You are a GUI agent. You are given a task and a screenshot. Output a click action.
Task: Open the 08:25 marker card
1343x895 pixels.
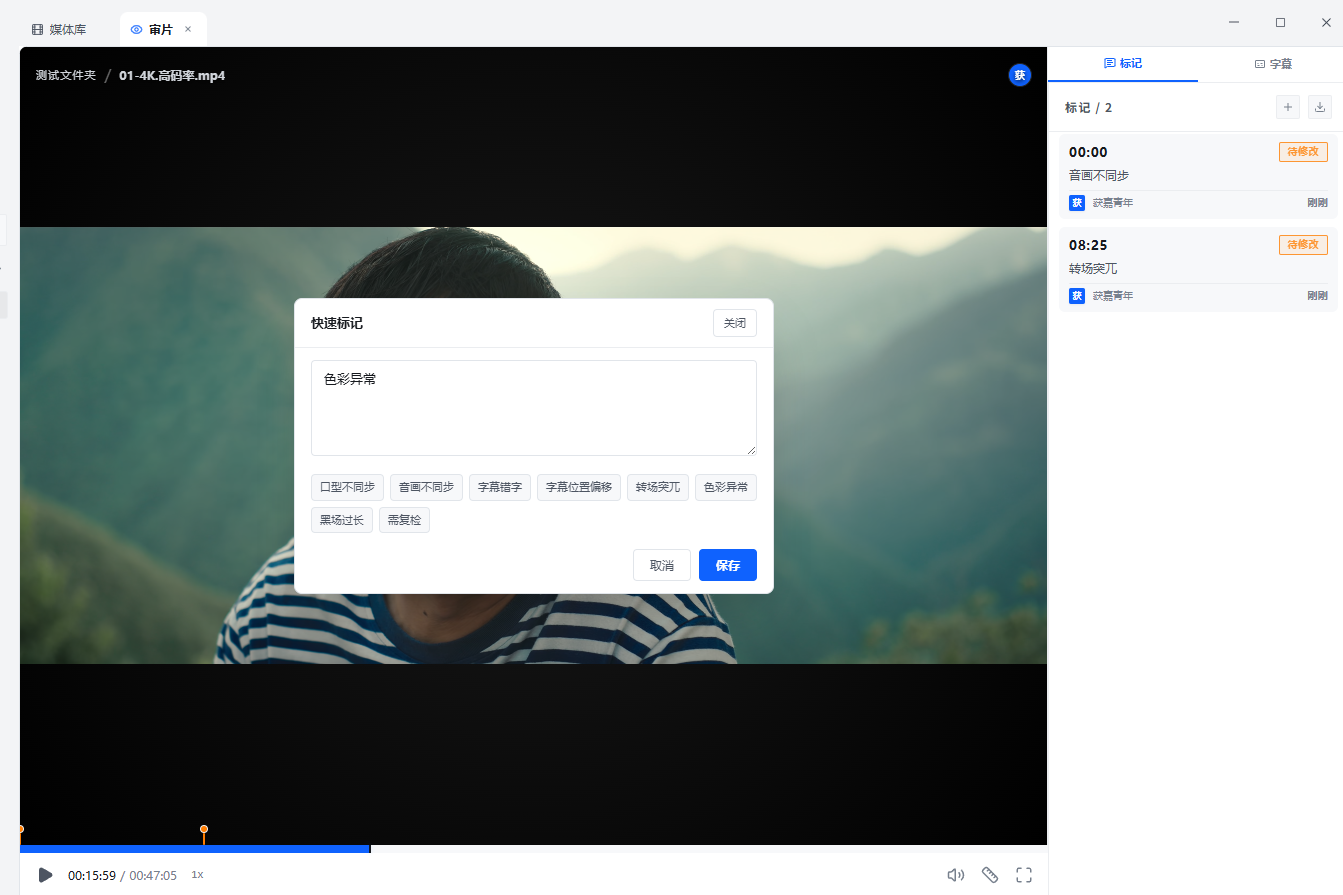(1198, 269)
